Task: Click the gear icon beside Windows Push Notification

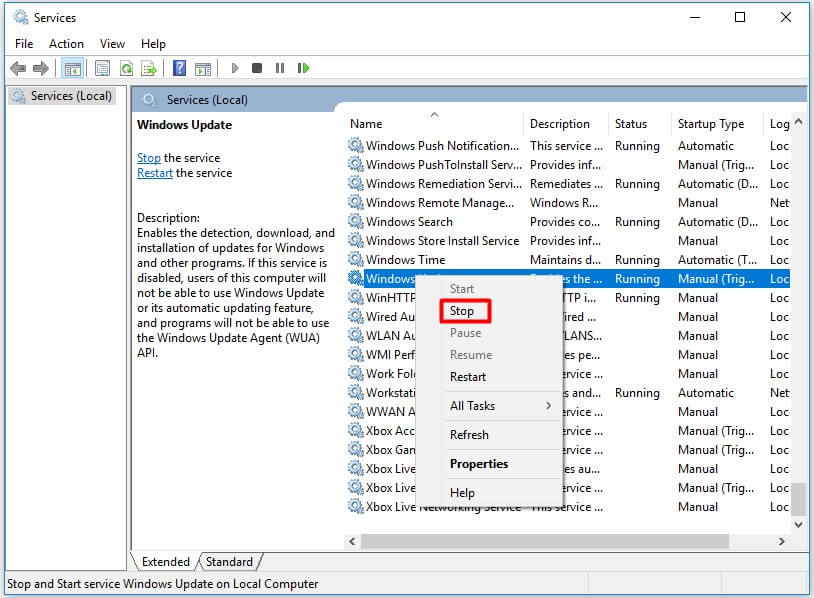Action: pyautogui.click(x=356, y=145)
